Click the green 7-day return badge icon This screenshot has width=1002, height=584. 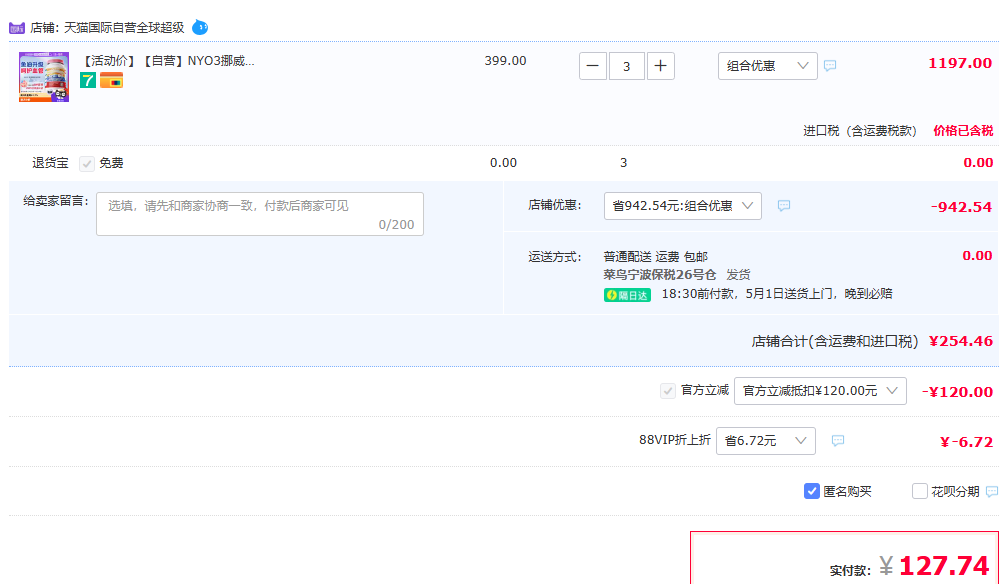pos(88,81)
